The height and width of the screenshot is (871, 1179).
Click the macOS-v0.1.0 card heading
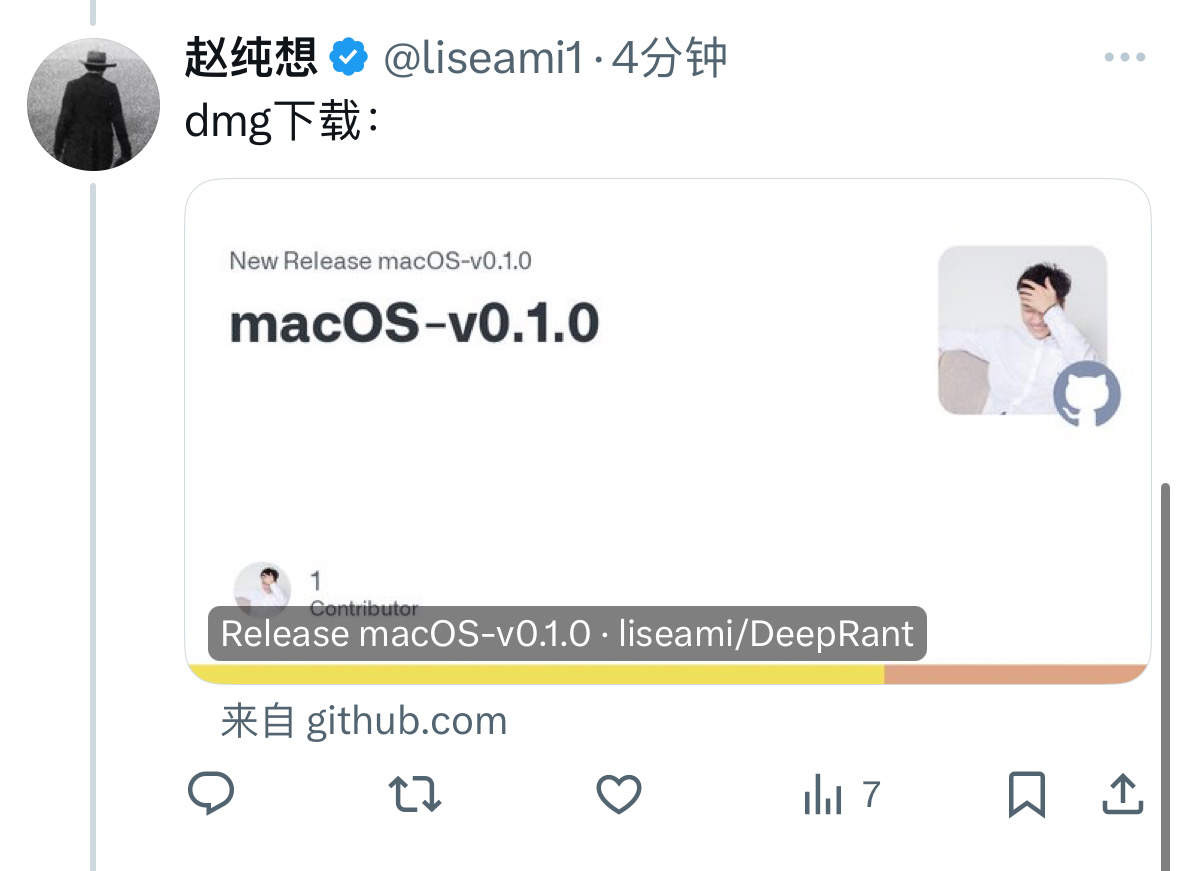(414, 323)
